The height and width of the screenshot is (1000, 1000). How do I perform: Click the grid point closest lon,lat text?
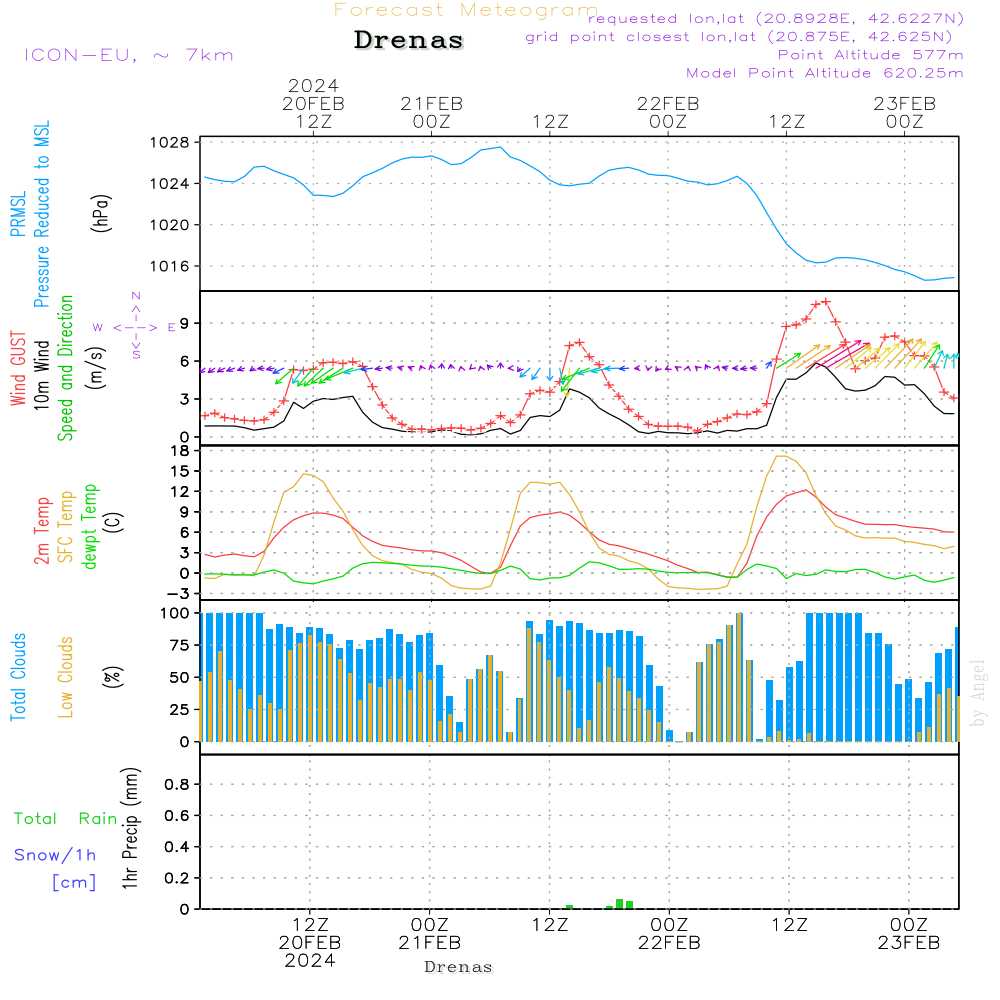coord(739,37)
